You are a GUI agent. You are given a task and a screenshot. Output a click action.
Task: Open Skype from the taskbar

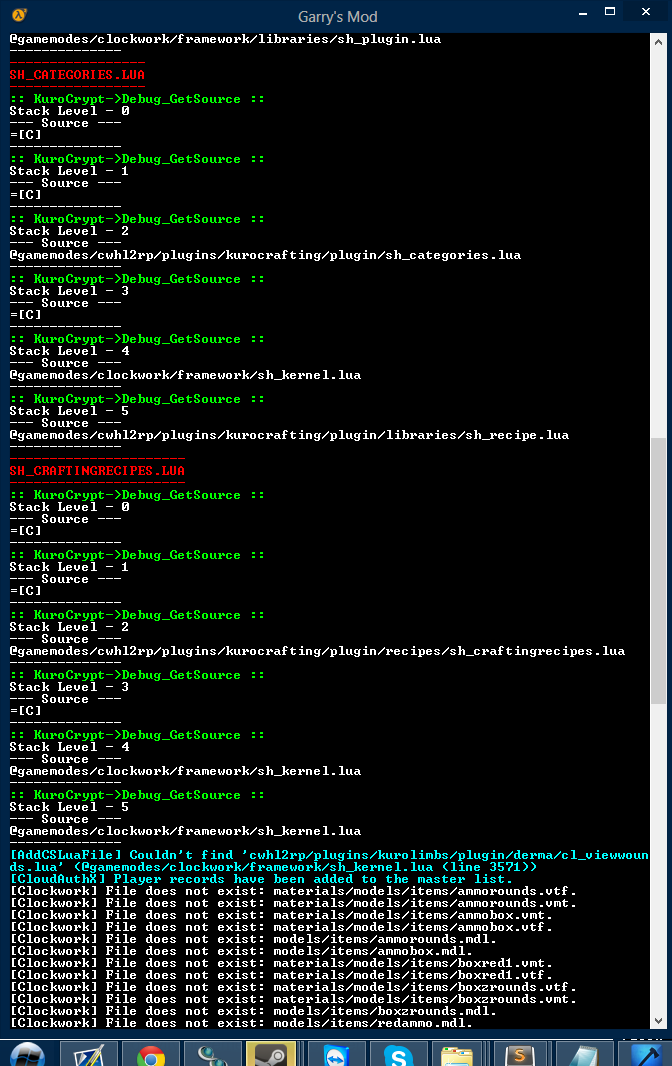click(x=398, y=1055)
